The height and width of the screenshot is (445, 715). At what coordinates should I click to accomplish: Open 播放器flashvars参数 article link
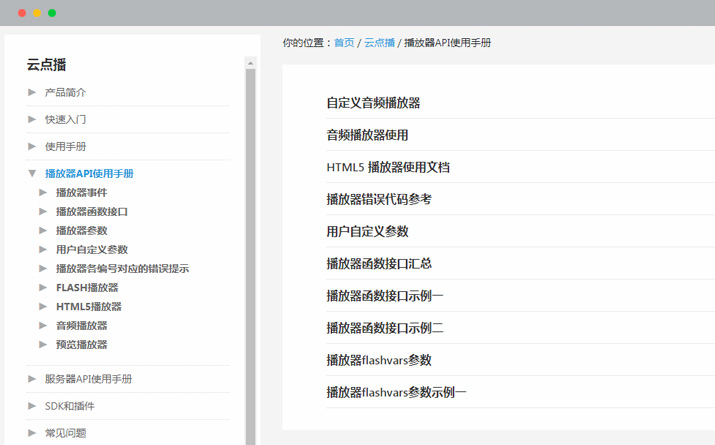379,360
